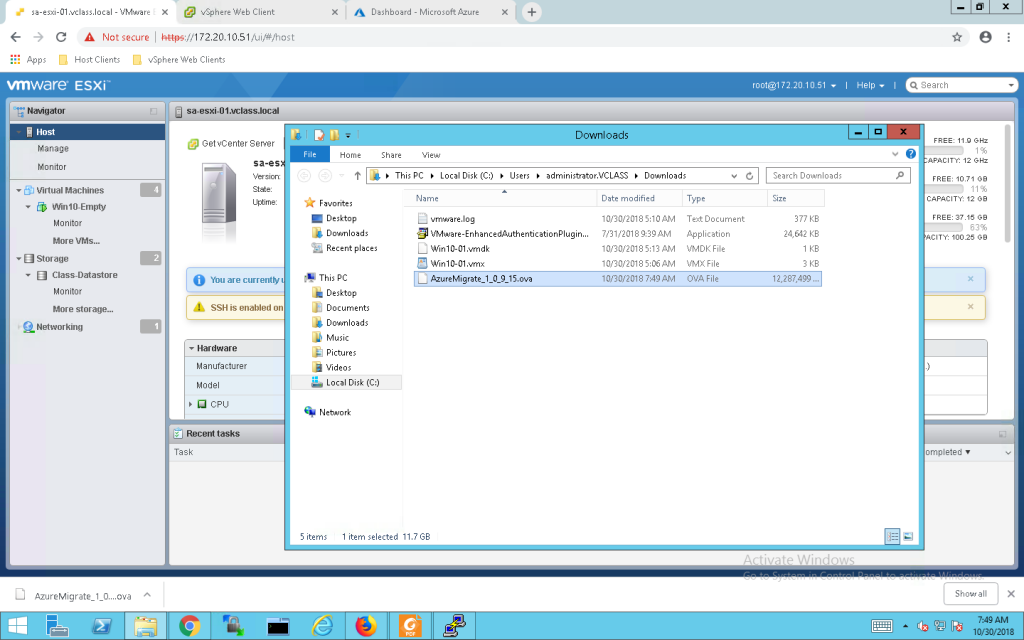Image resolution: width=1024 pixels, height=640 pixels.
Task: Switch Explorer to Details view
Action: 892,536
